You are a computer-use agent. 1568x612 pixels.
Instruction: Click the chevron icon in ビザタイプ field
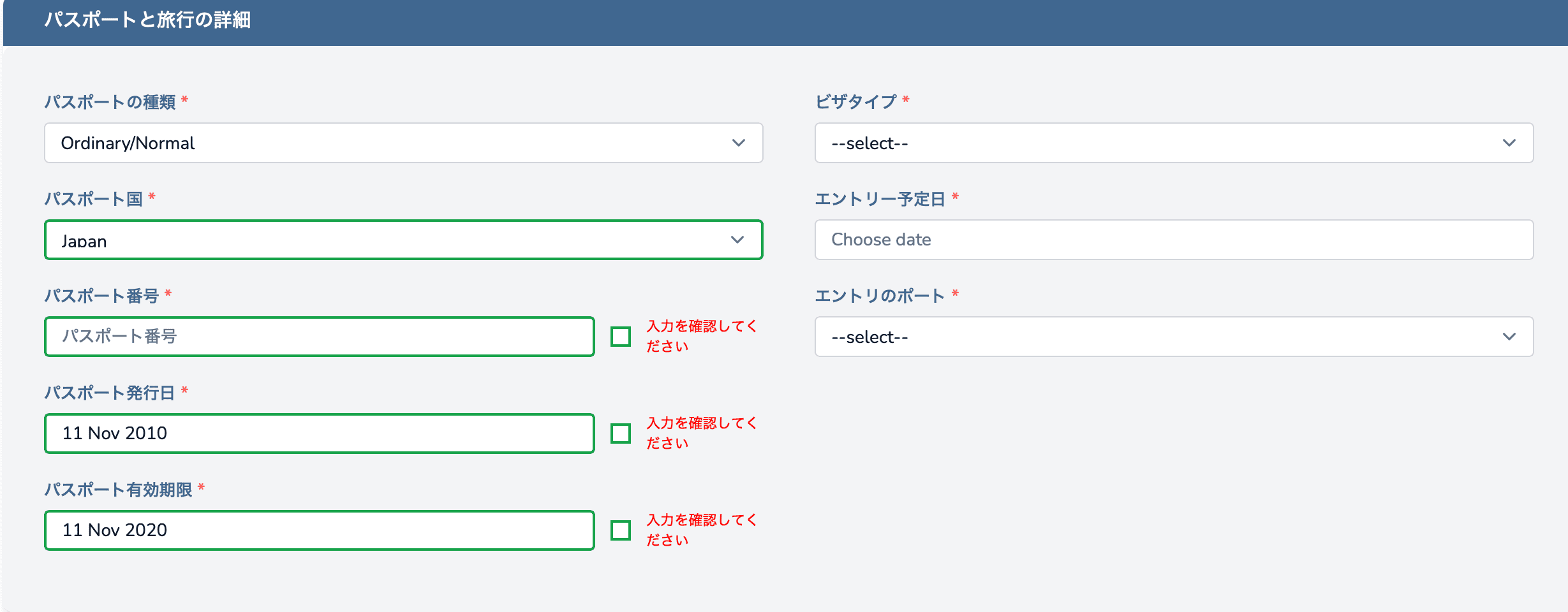[x=1509, y=143]
